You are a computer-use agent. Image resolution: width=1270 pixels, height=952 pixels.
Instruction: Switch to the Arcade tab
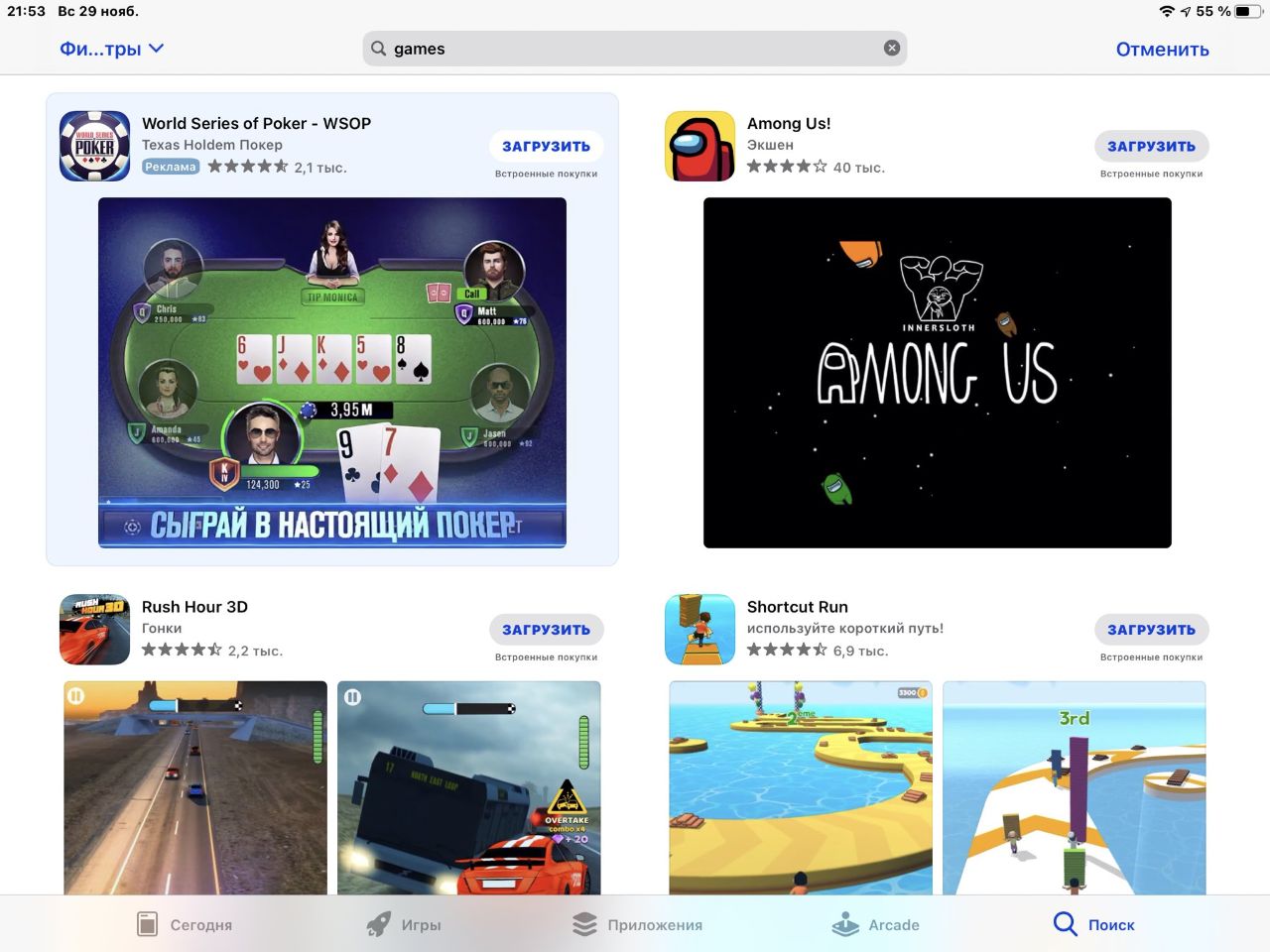pyautogui.click(x=875, y=924)
